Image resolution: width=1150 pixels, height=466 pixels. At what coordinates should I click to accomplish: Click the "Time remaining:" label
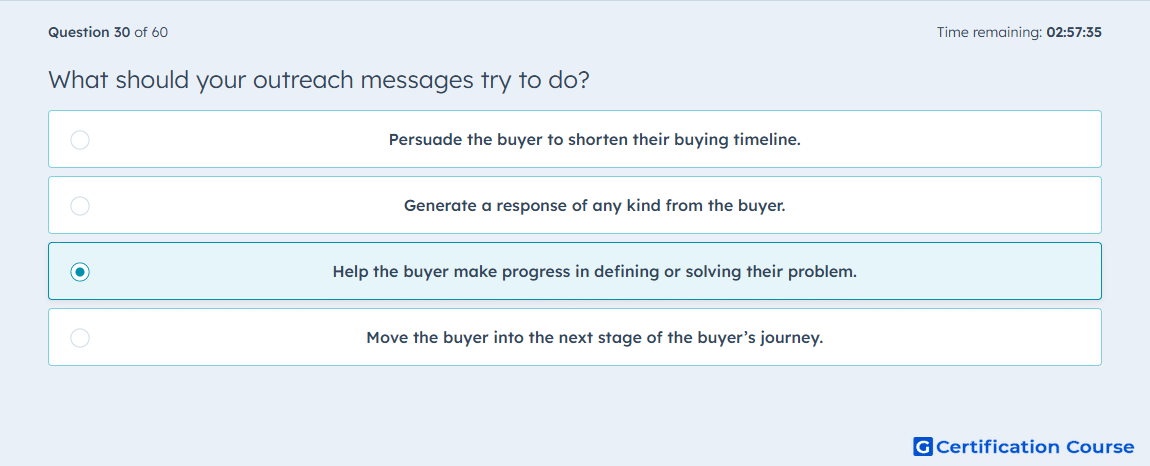(x=989, y=32)
